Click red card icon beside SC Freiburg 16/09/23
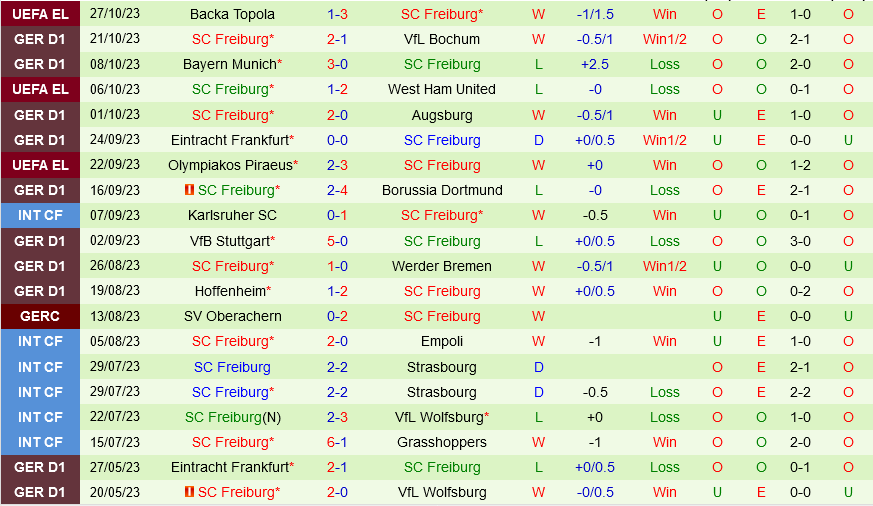Image resolution: width=873 pixels, height=506 pixels. [x=189, y=190]
